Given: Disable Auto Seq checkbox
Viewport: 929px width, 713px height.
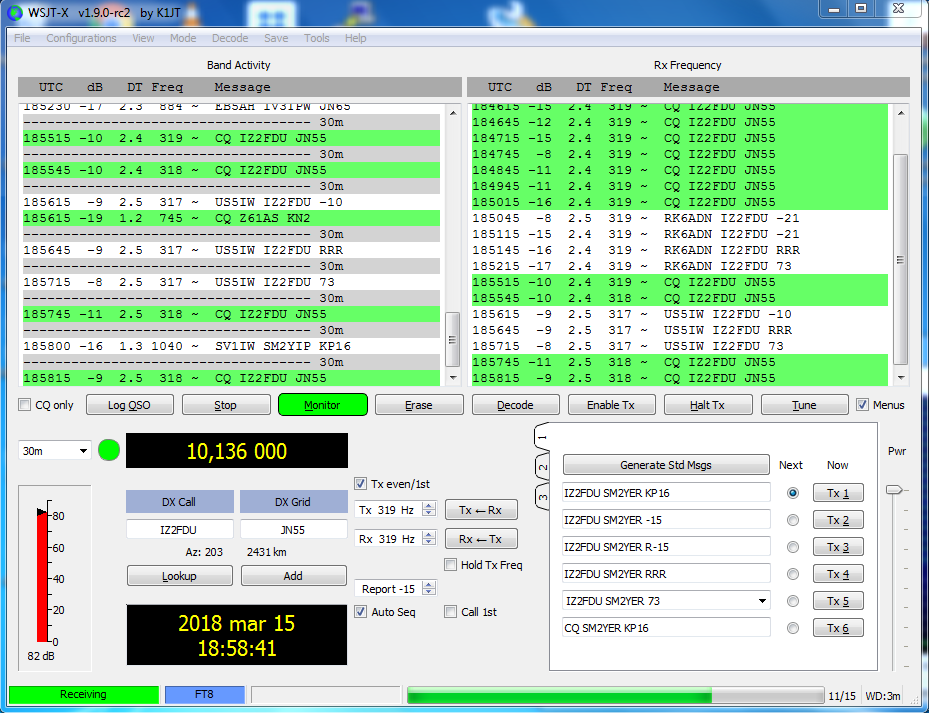Looking at the screenshot, I should click(x=360, y=612).
